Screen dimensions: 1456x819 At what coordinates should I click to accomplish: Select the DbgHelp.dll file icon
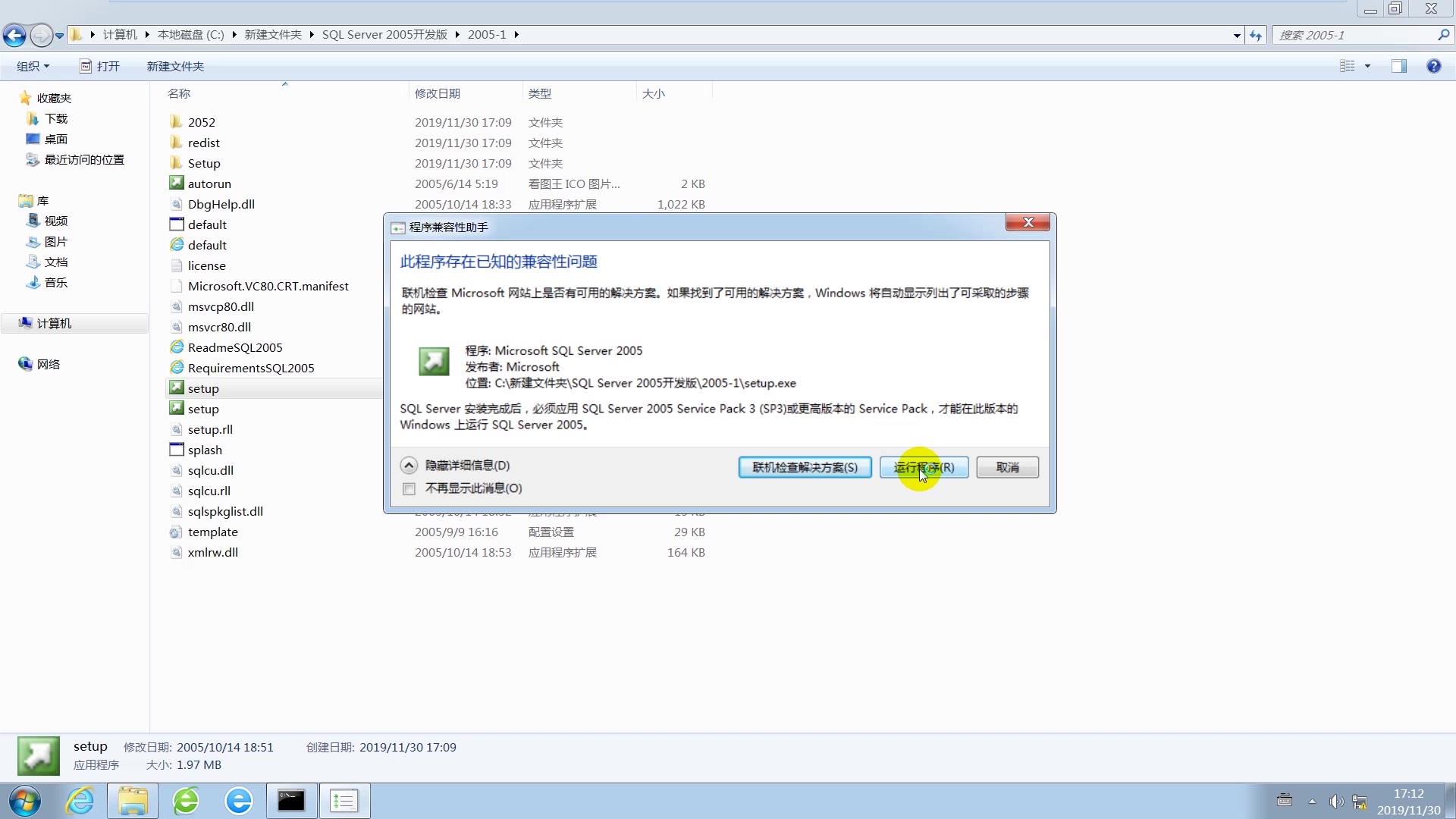[176, 204]
